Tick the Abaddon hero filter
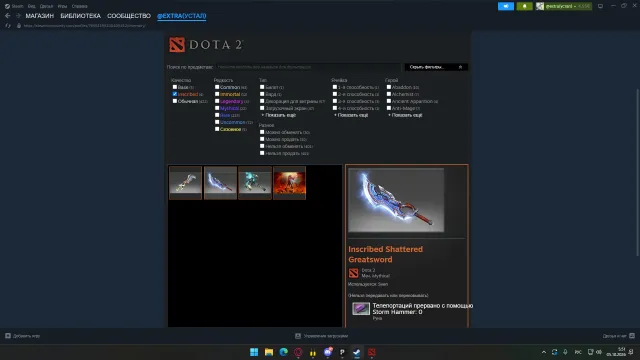This screenshot has width=640, height=360. click(389, 87)
